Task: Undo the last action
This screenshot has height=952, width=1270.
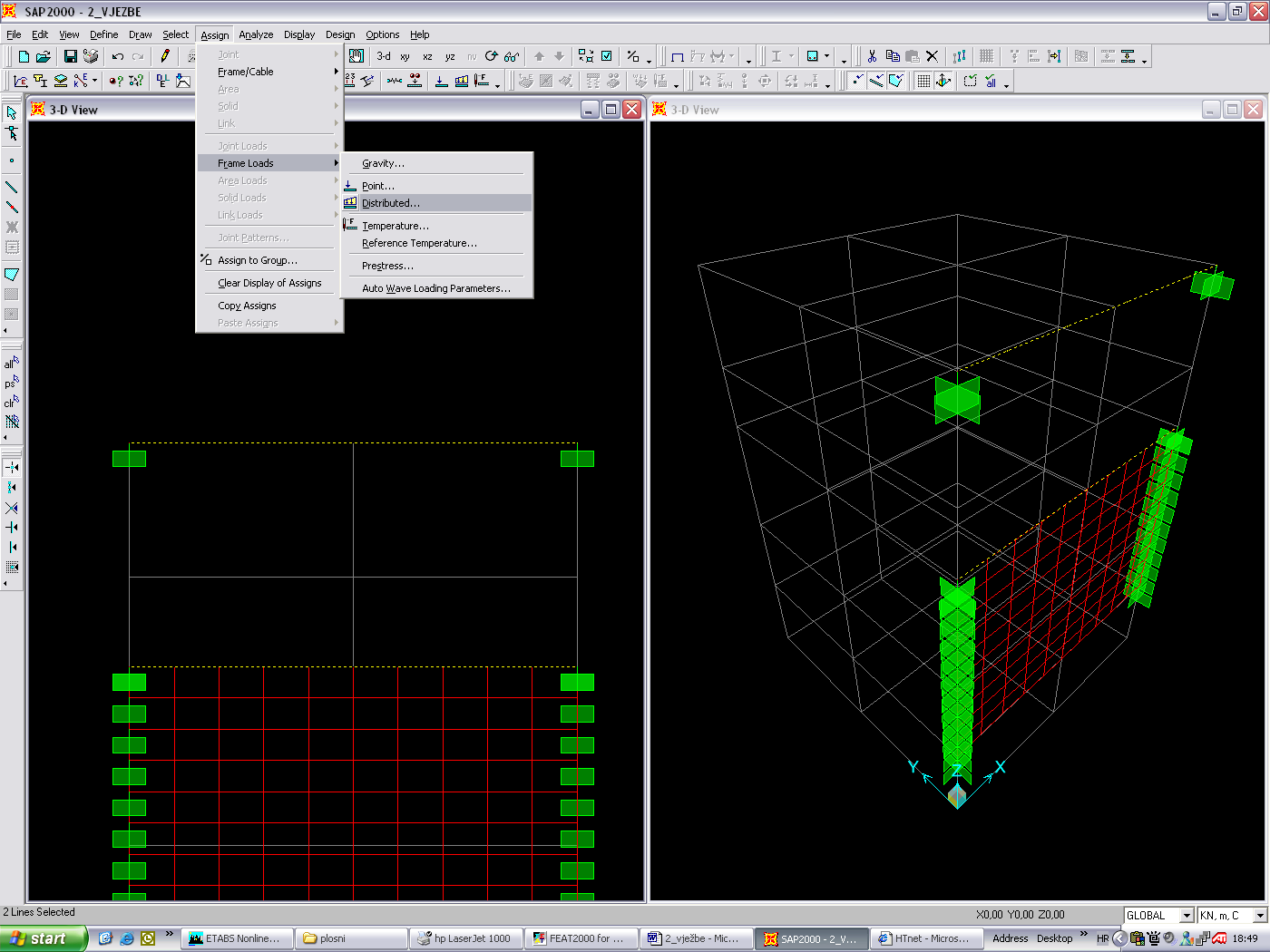Action: tap(118, 56)
